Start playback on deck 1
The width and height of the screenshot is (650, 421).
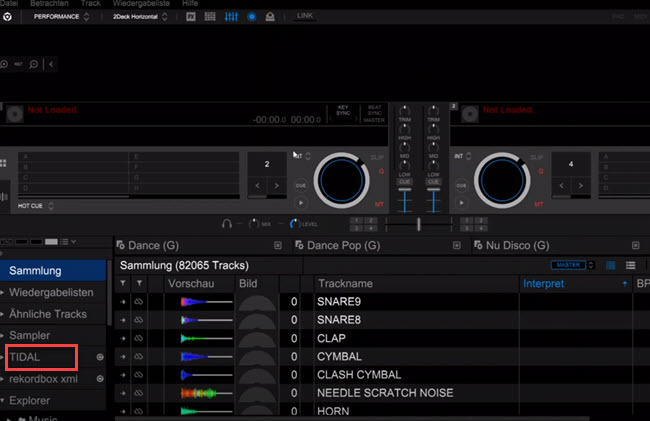coord(301,203)
